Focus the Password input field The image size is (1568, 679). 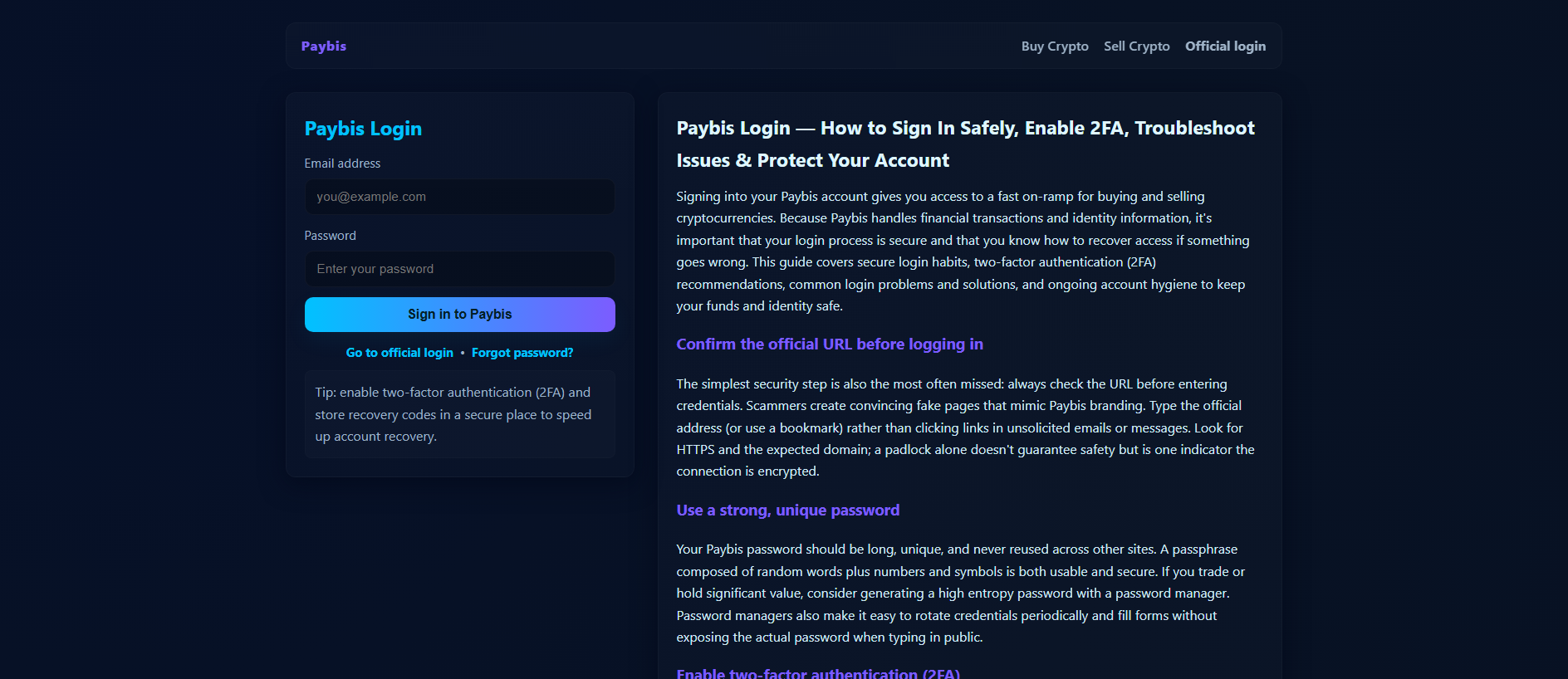459,269
